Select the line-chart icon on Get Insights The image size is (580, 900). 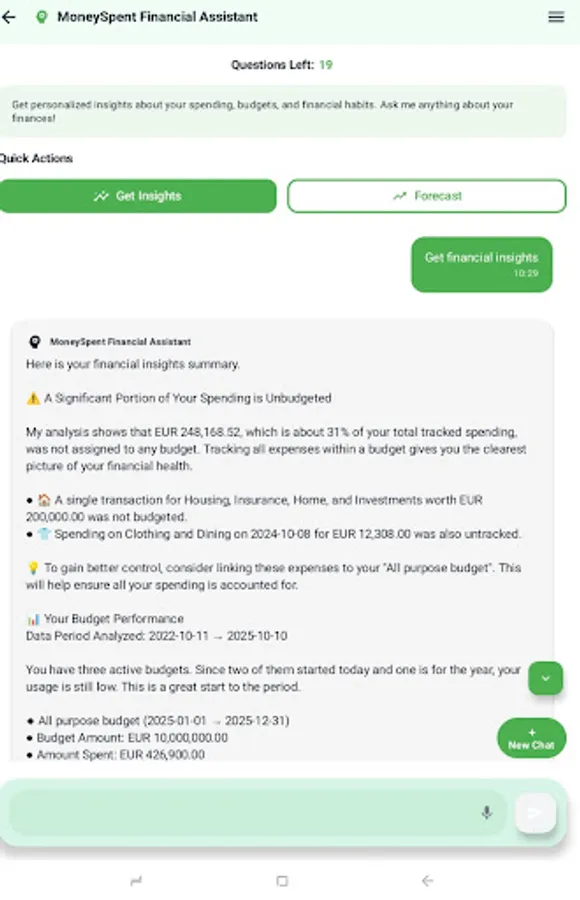tap(101, 196)
